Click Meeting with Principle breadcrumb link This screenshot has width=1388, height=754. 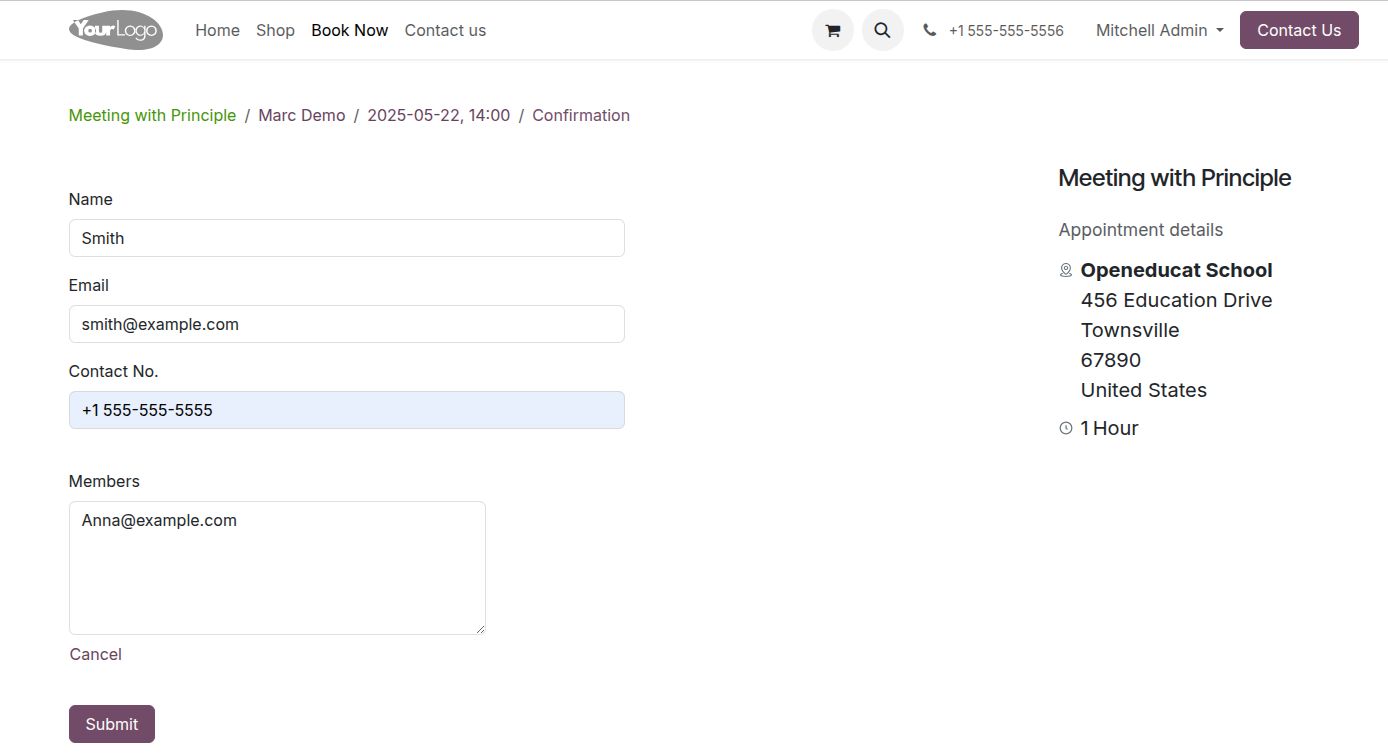[x=152, y=115]
